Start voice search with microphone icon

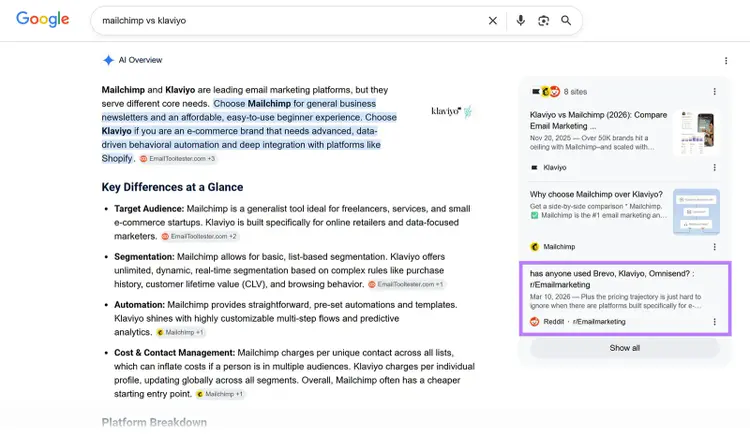pos(520,21)
